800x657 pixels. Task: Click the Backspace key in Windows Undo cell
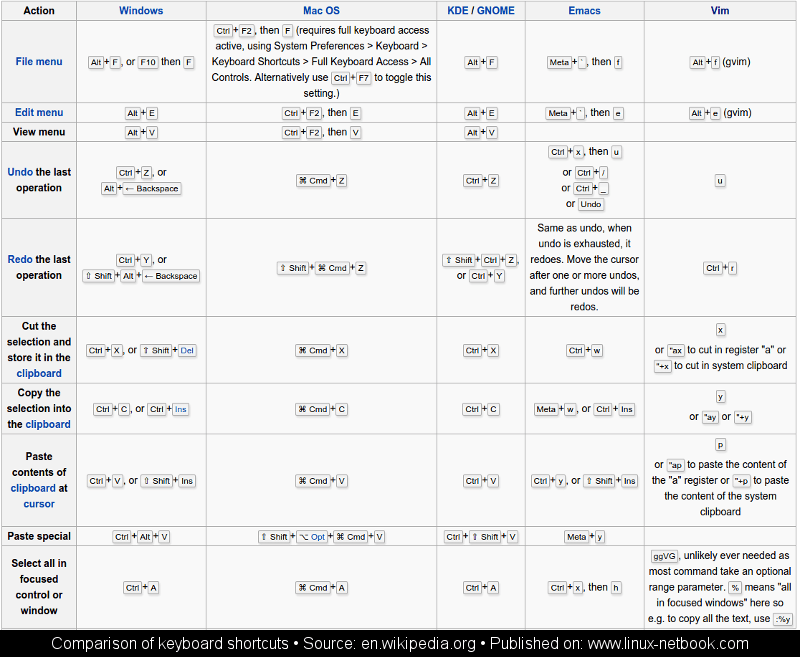pos(152,189)
